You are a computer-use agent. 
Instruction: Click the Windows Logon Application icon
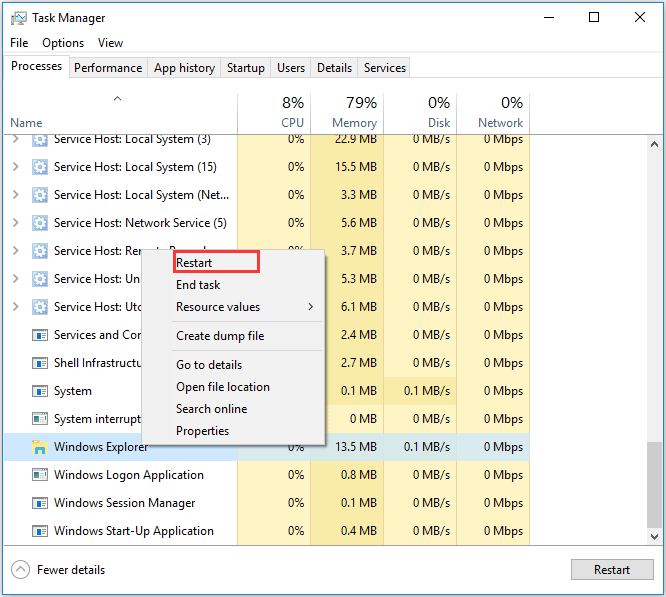40,475
